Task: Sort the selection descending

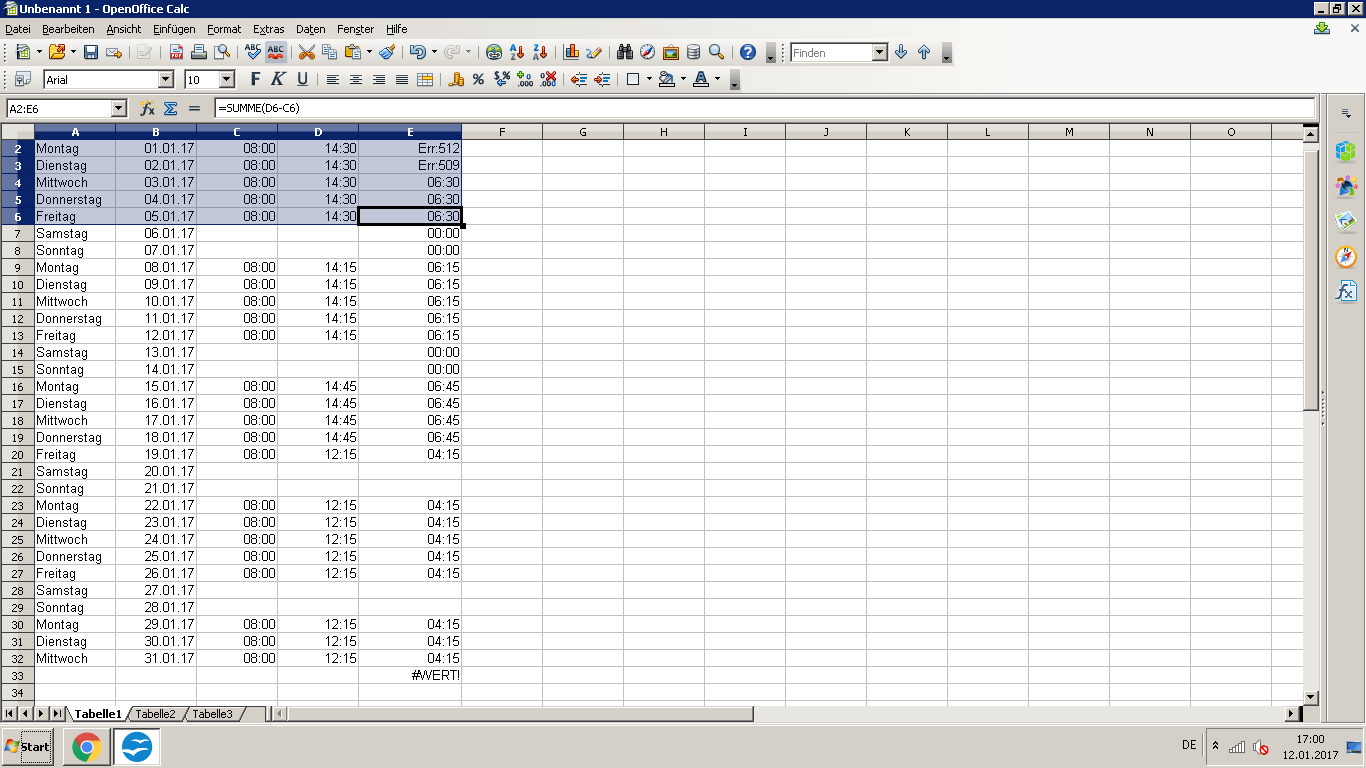Action: pyautogui.click(x=540, y=52)
